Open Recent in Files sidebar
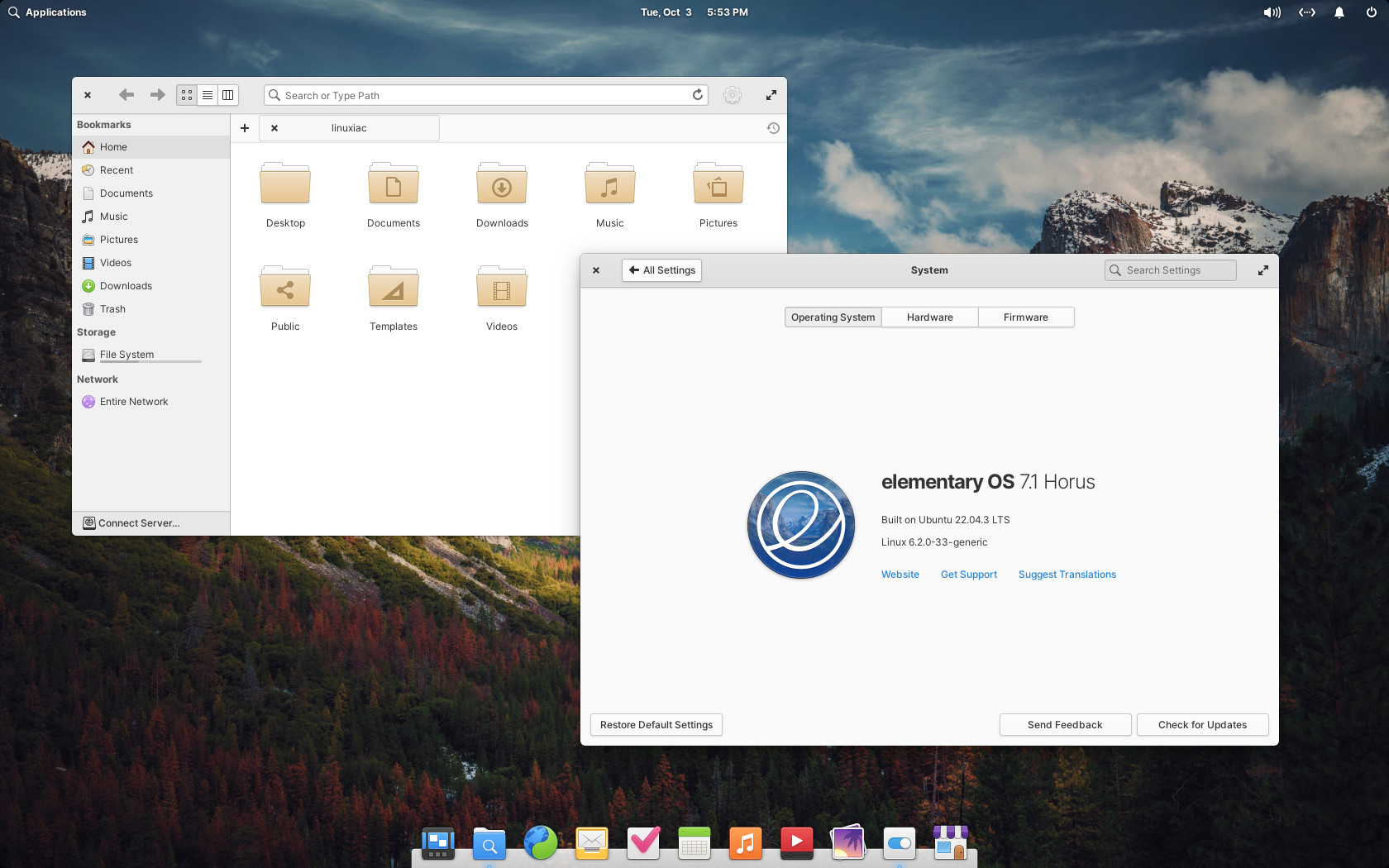The width and height of the screenshot is (1389, 868). point(150,170)
